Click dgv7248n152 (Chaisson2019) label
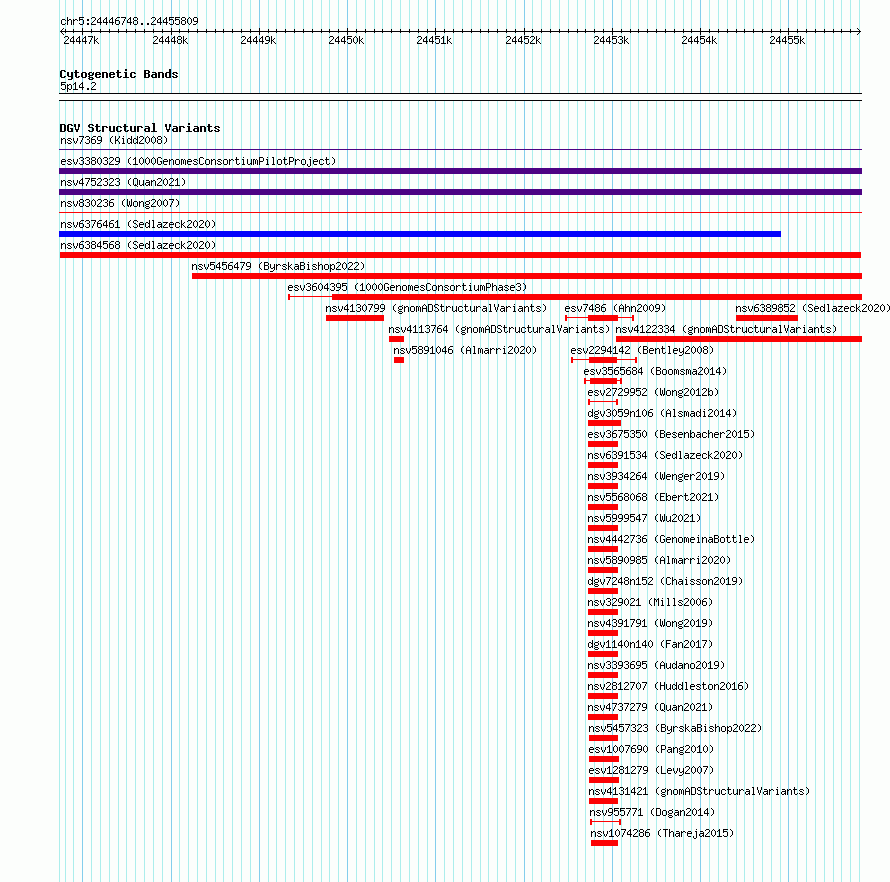890x882 pixels. [x=665, y=581]
